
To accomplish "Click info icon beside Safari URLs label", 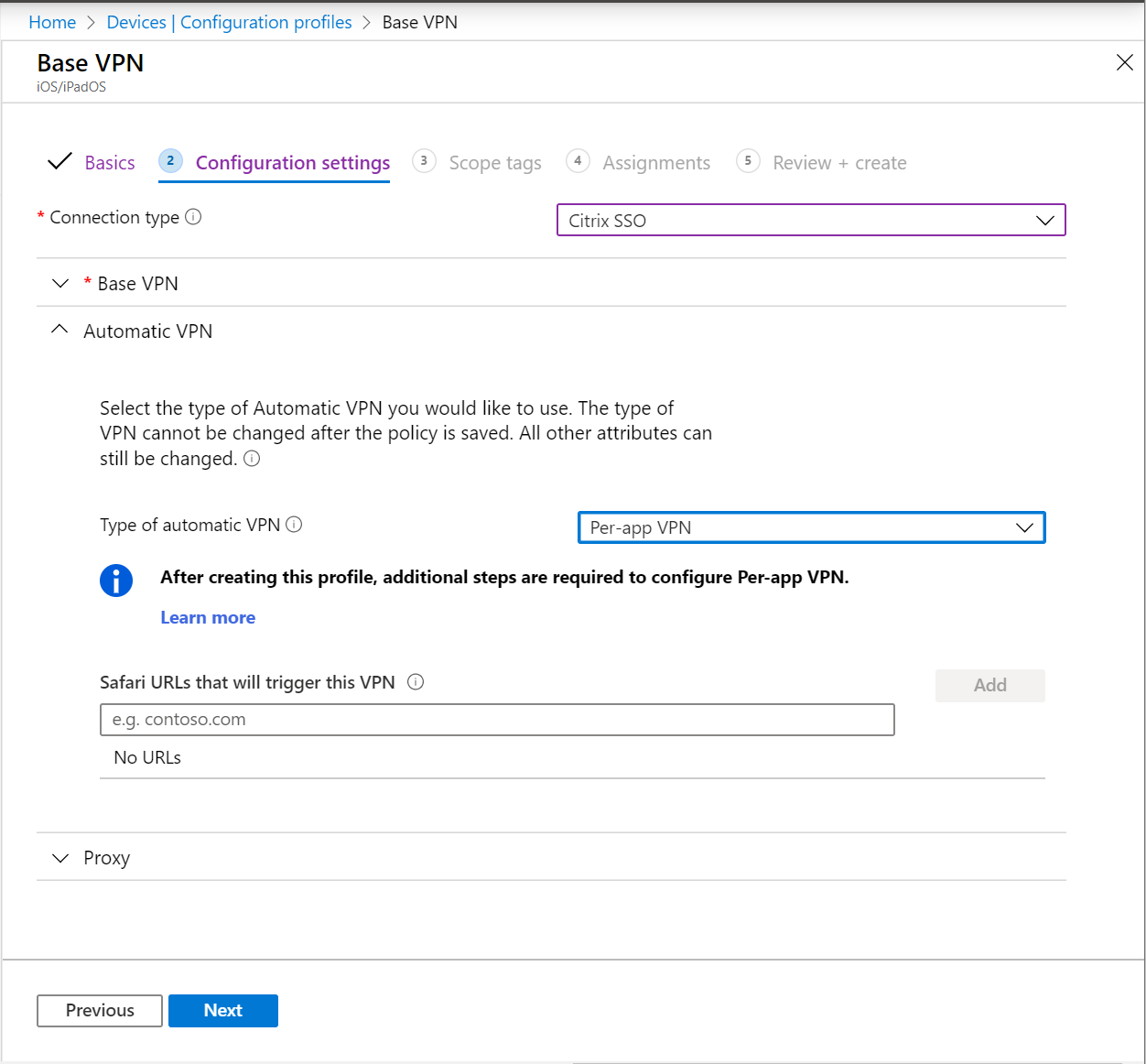I will (416, 682).
